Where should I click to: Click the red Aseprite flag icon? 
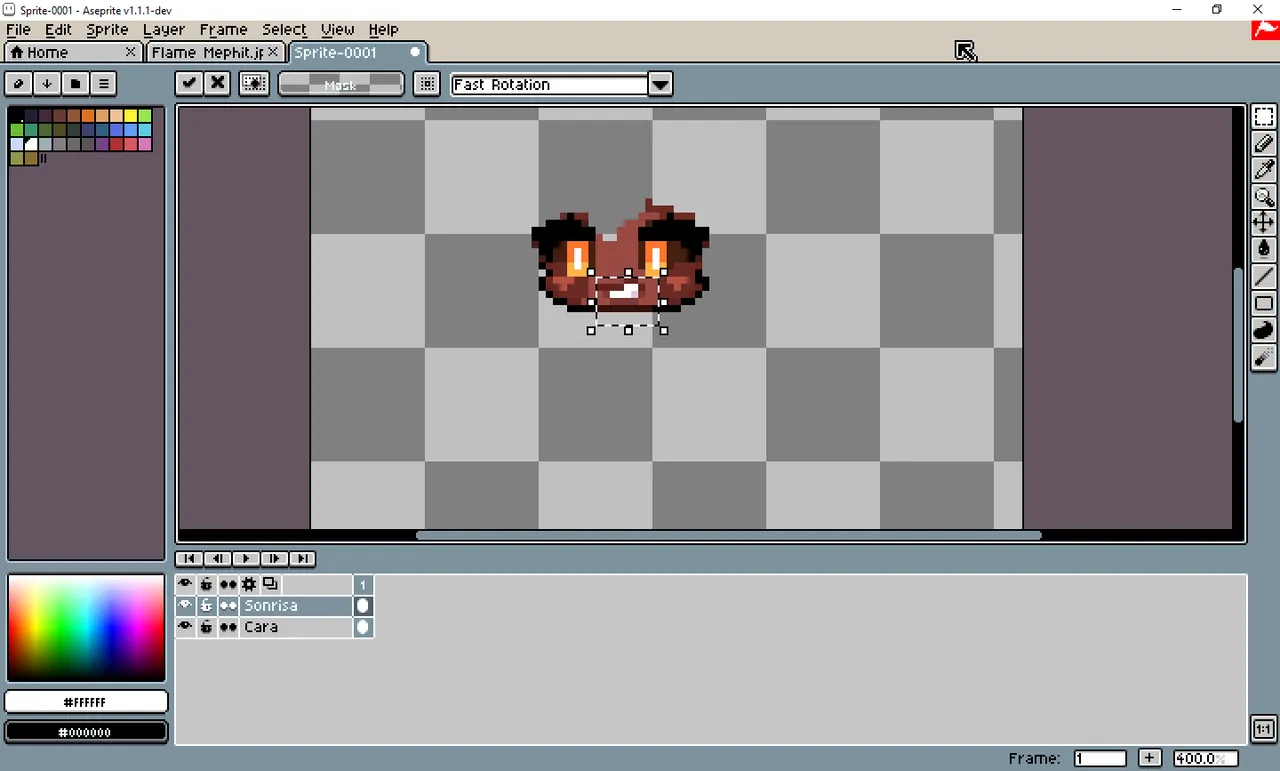(x=1265, y=30)
